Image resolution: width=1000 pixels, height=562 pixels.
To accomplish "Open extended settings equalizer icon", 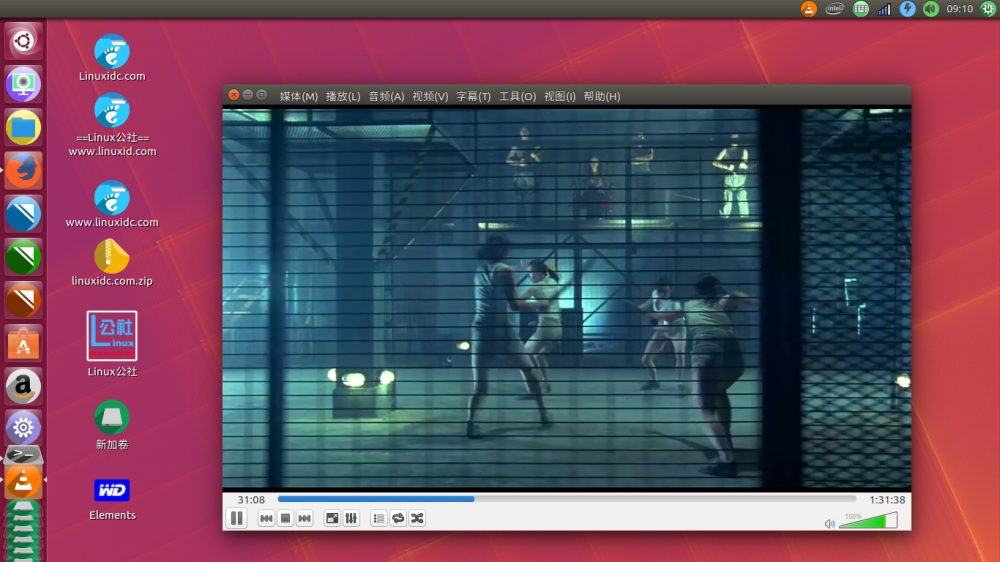I will tap(351, 519).
